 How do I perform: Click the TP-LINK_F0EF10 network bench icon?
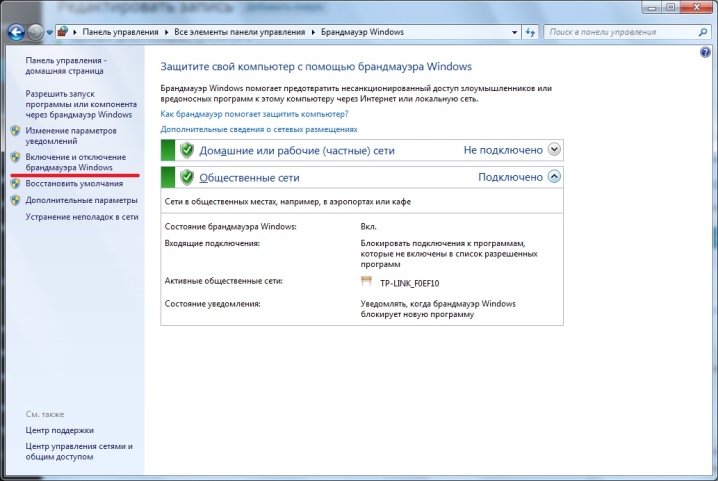click(366, 281)
